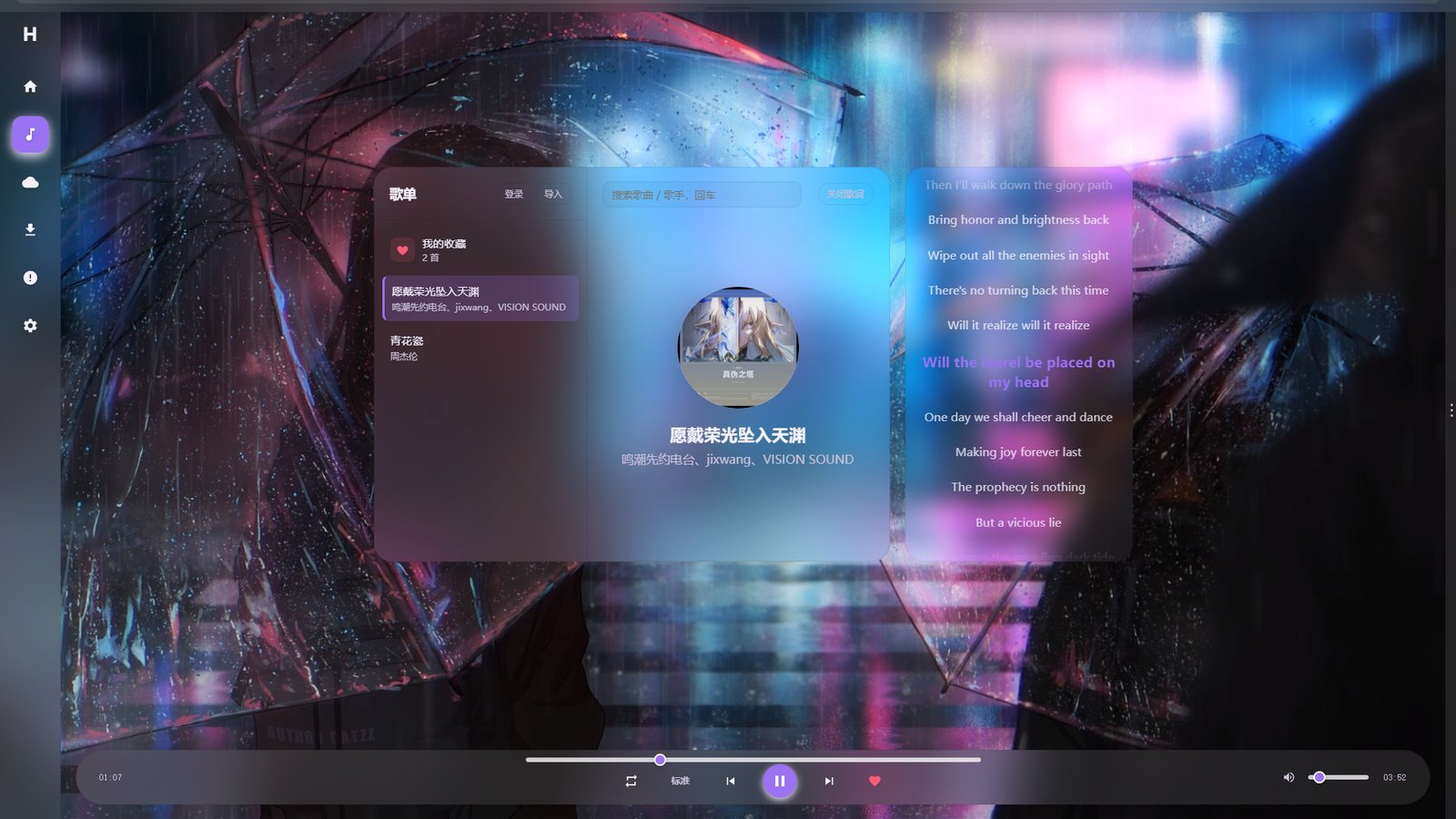Click the 关闭歌词 close lyrics button
Screen dimensions: 1456x819
point(845,195)
